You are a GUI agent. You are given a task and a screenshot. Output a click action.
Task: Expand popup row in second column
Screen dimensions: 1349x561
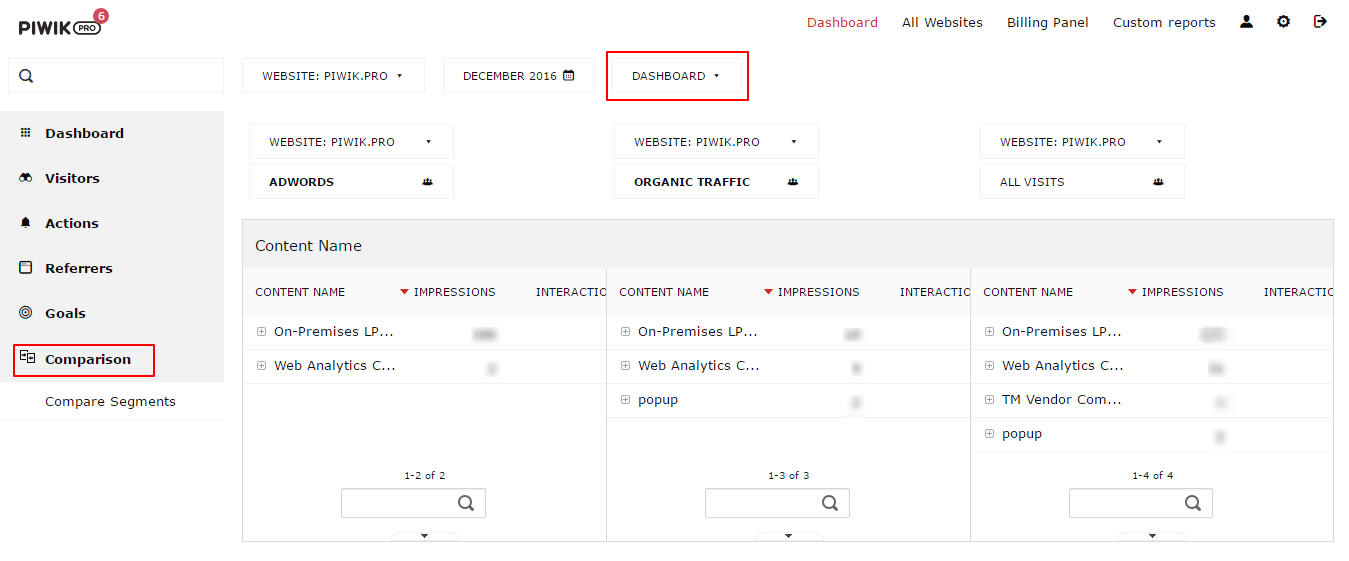(x=625, y=400)
